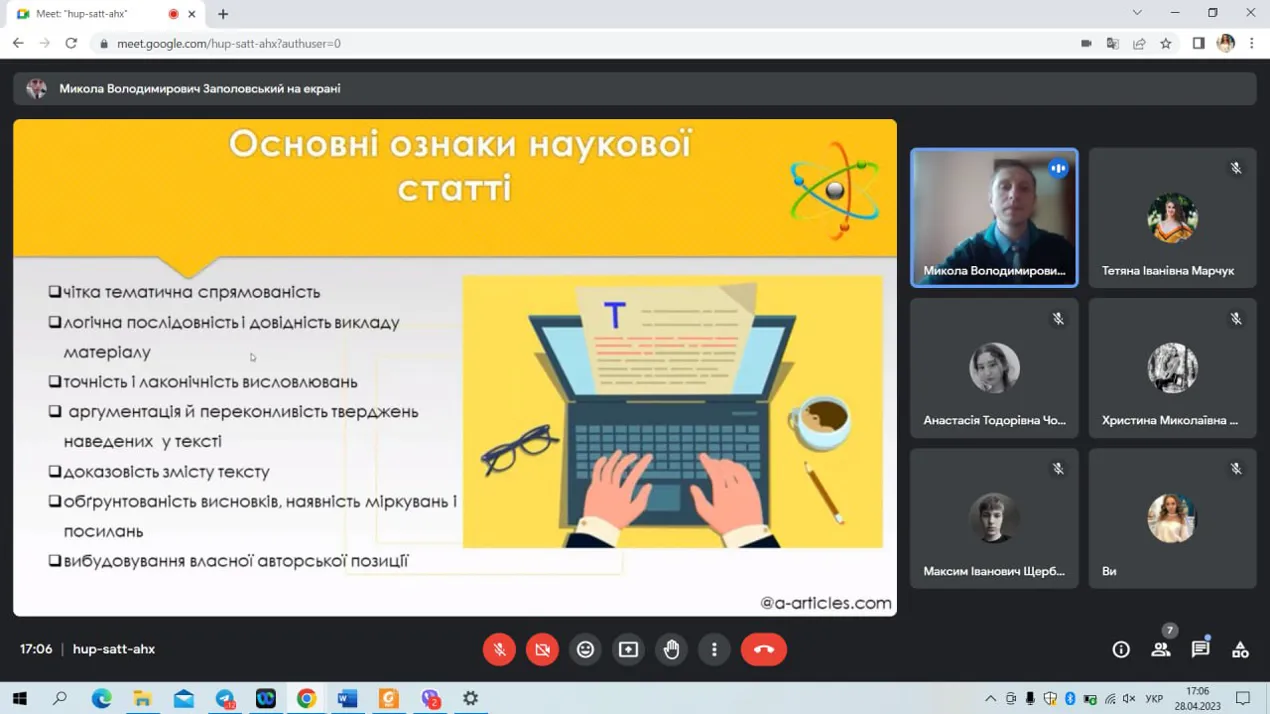Image resolution: width=1270 pixels, height=714 pixels.
Task: Select the Meet "hup-satt-ahx" browser tab
Action: coord(95,14)
